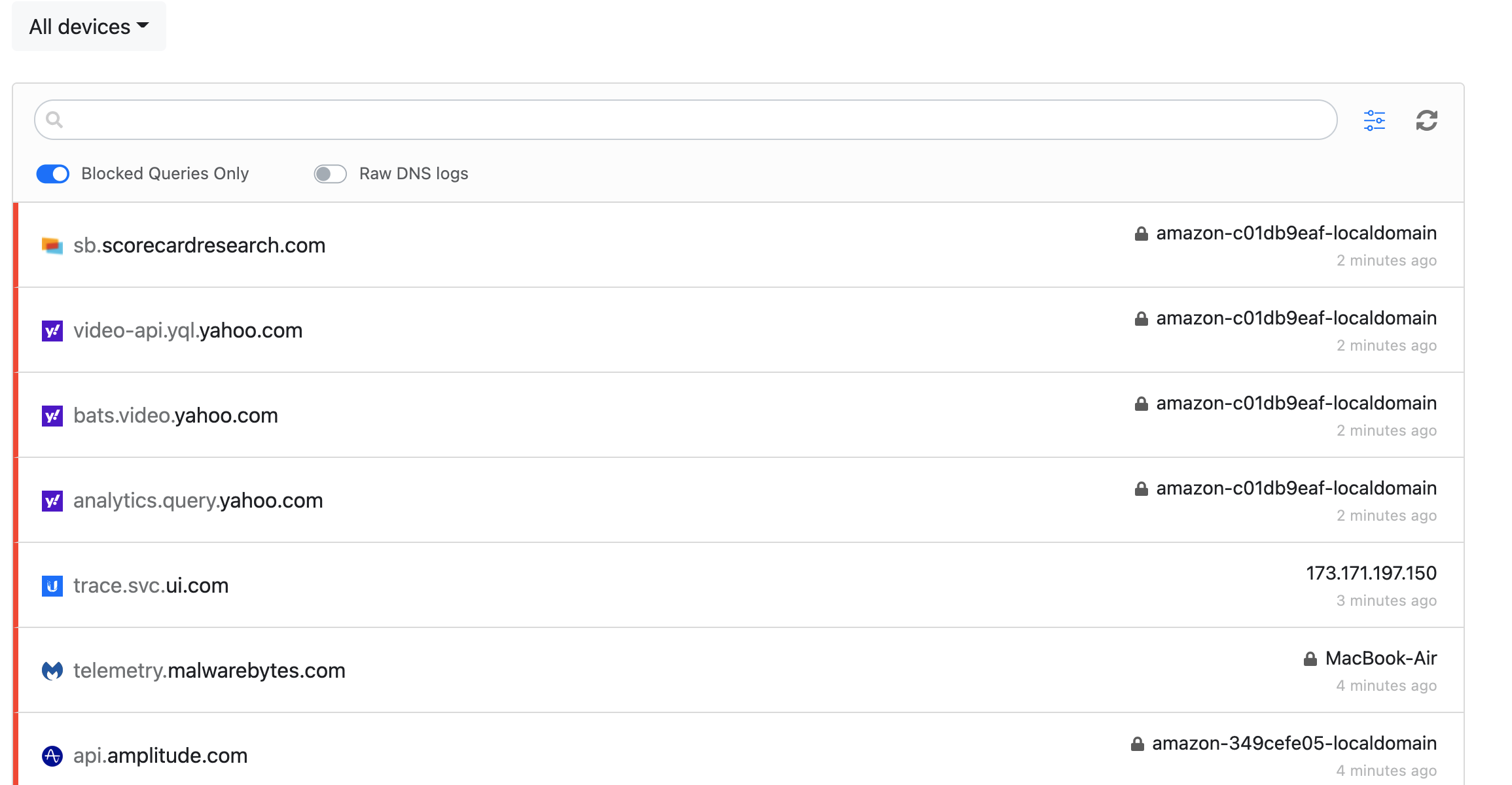Enable the Raw DNS logs toggle

coord(331,173)
